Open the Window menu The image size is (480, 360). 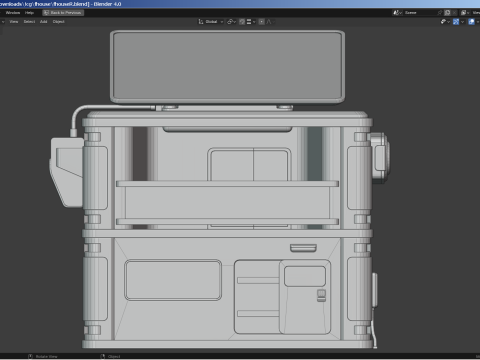tap(13, 13)
